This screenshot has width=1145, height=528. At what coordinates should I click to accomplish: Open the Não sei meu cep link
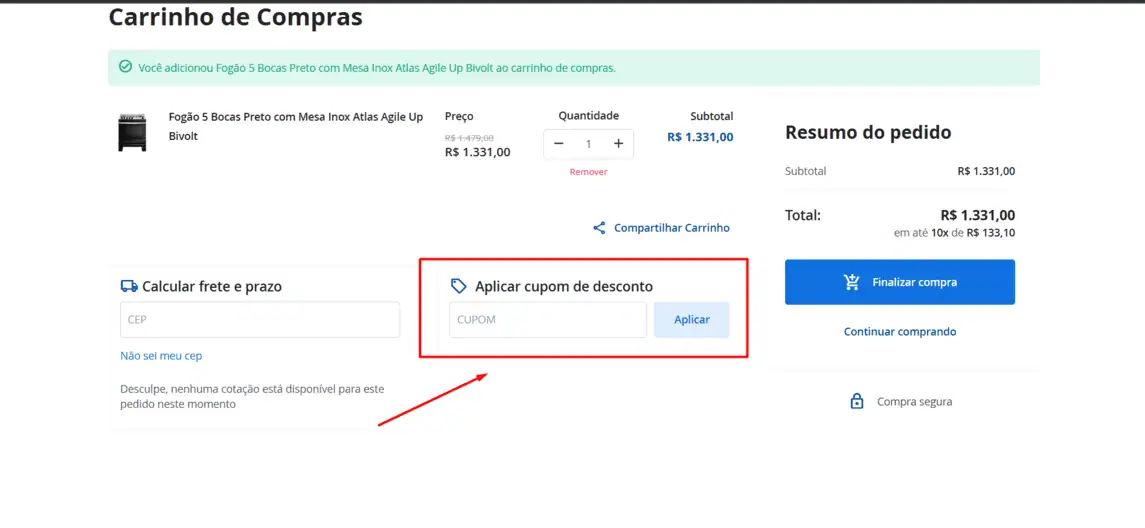click(161, 356)
